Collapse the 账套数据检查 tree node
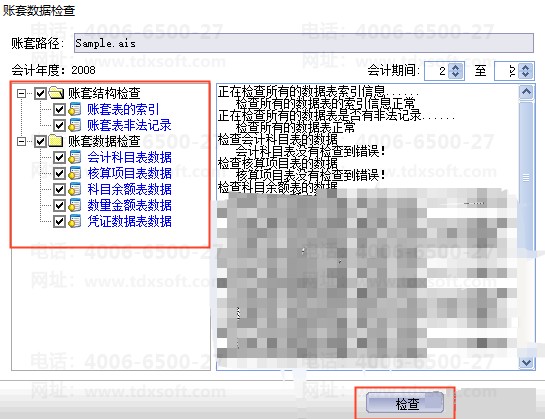This screenshot has width=545, height=419. (x=22, y=141)
